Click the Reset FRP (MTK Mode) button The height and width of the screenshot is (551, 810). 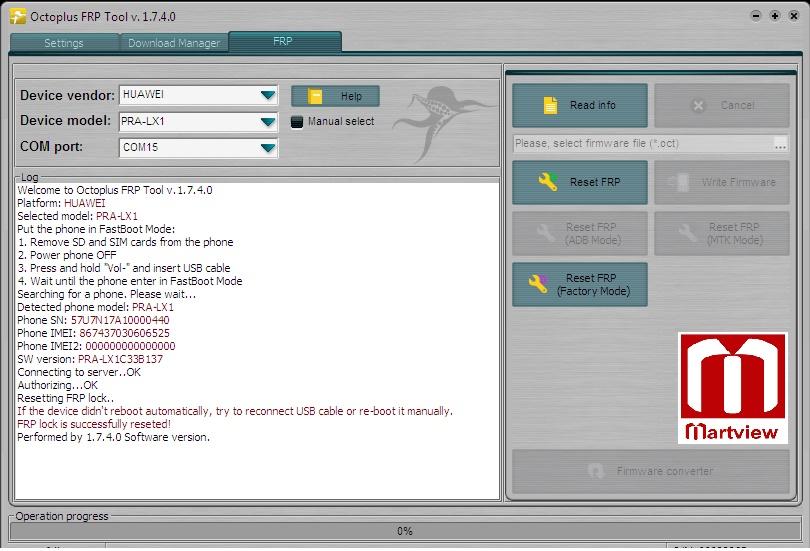tap(721, 233)
